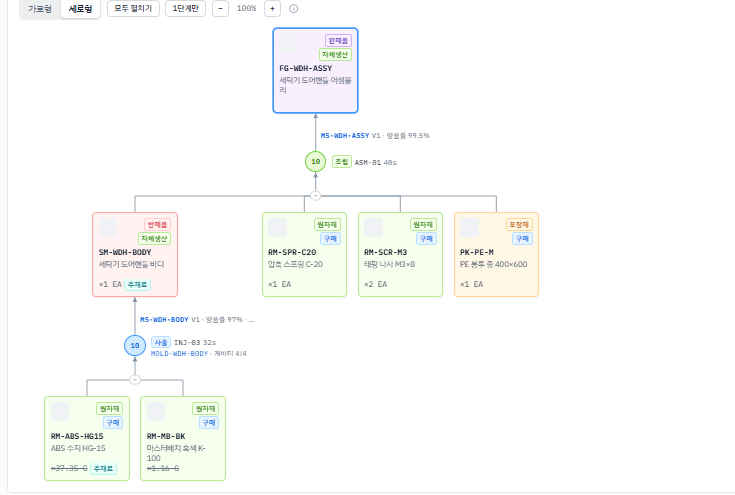
Task: Click the blue step 10 injection circle
Action: (135, 345)
